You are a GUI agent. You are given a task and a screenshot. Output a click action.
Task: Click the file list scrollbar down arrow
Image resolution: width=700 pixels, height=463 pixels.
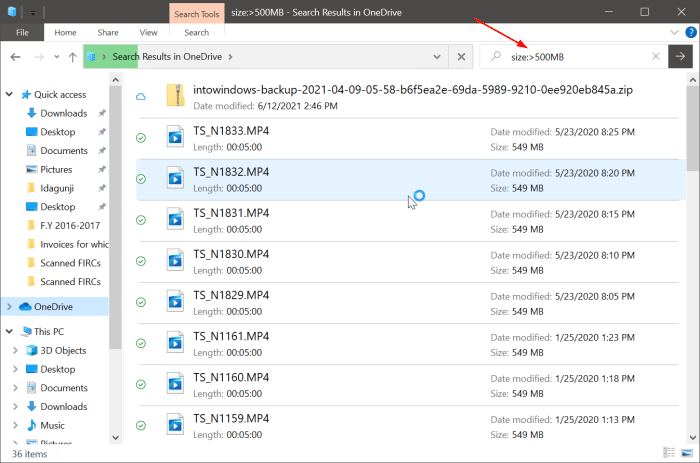tap(692, 438)
